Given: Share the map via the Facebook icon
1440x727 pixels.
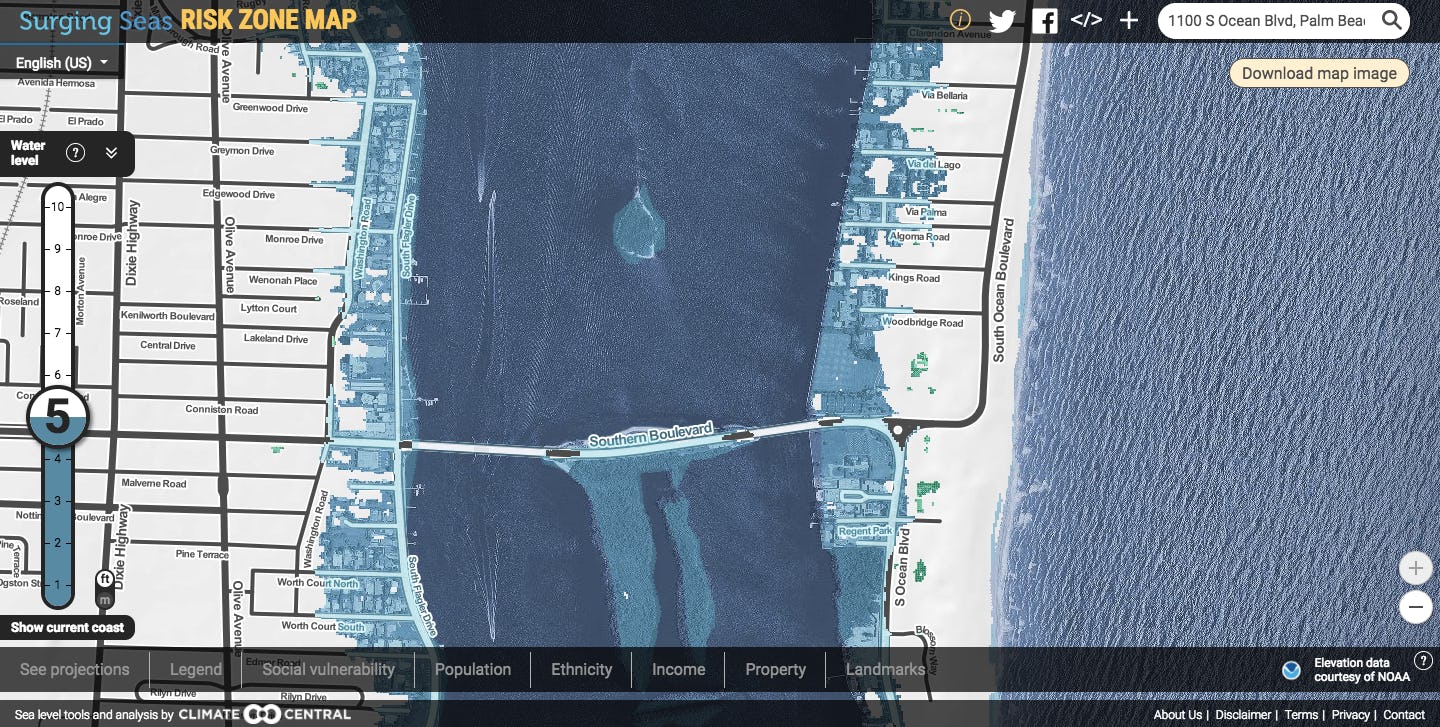Looking at the screenshot, I should [1045, 21].
